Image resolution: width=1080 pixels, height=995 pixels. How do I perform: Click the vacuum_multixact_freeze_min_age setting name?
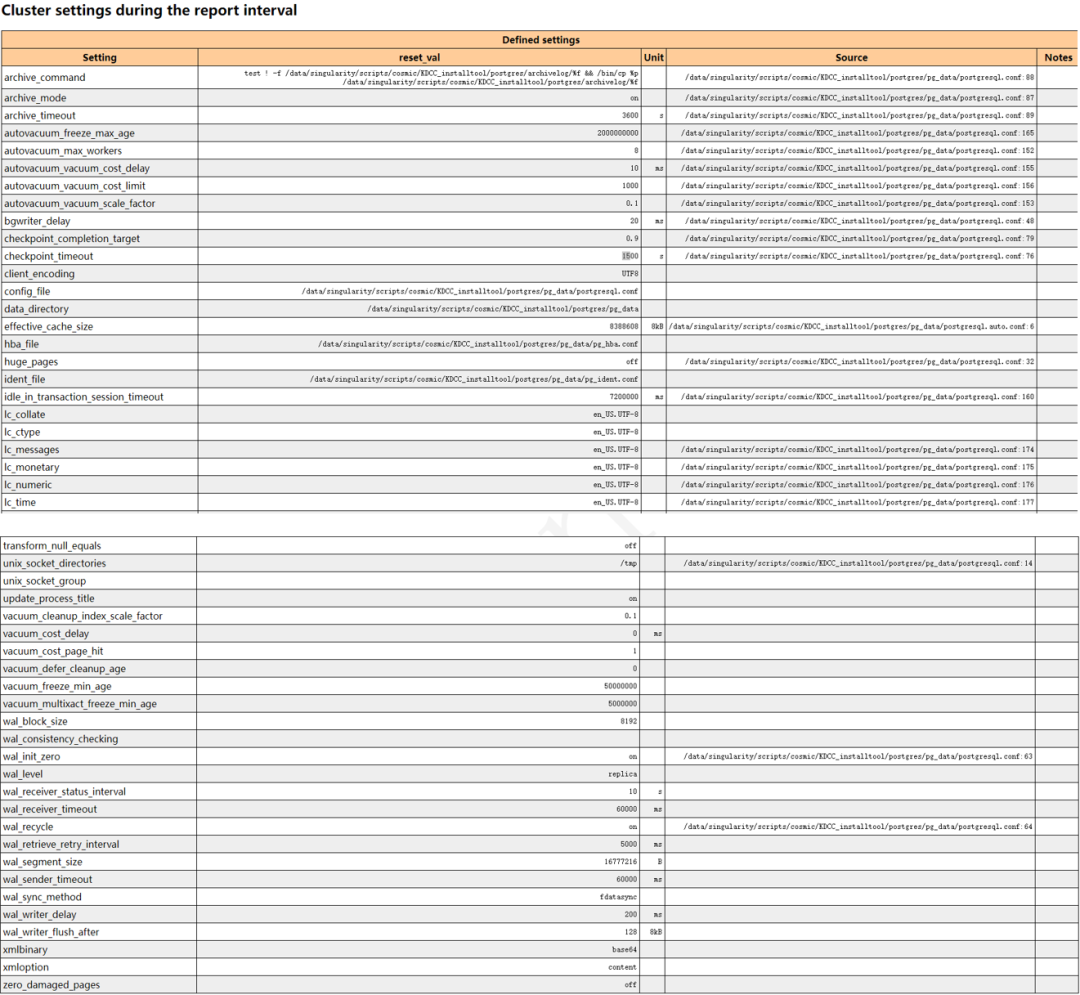(80, 704)
